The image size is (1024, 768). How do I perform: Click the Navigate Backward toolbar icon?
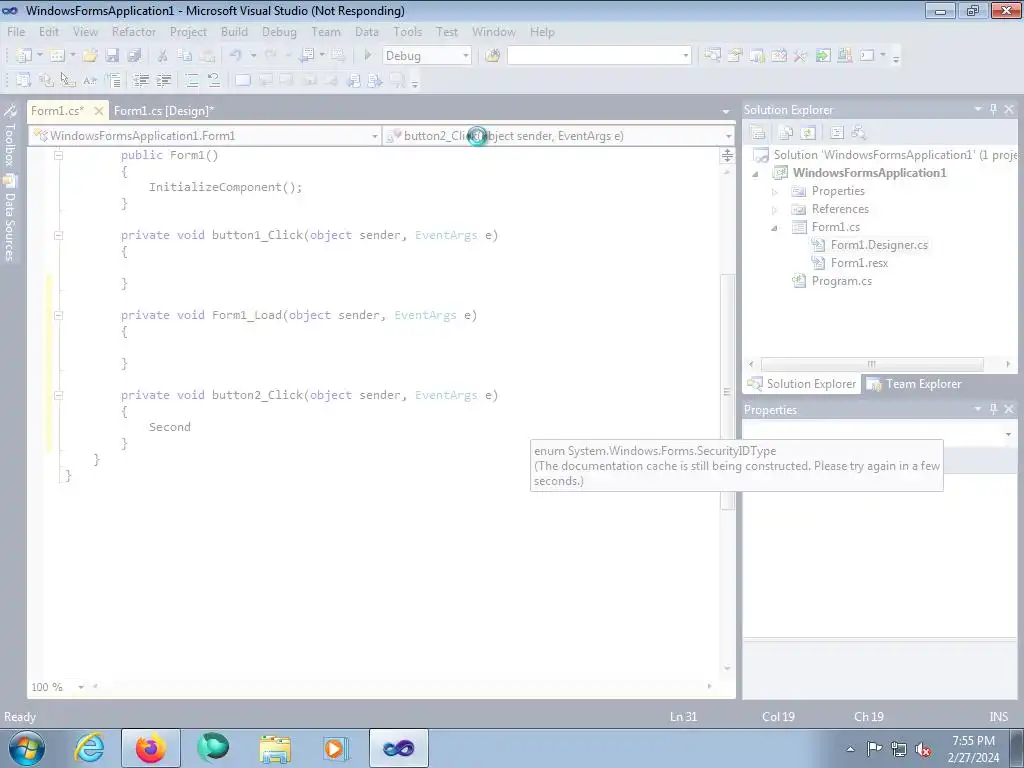pyautogui.click(x=307, y=56)
